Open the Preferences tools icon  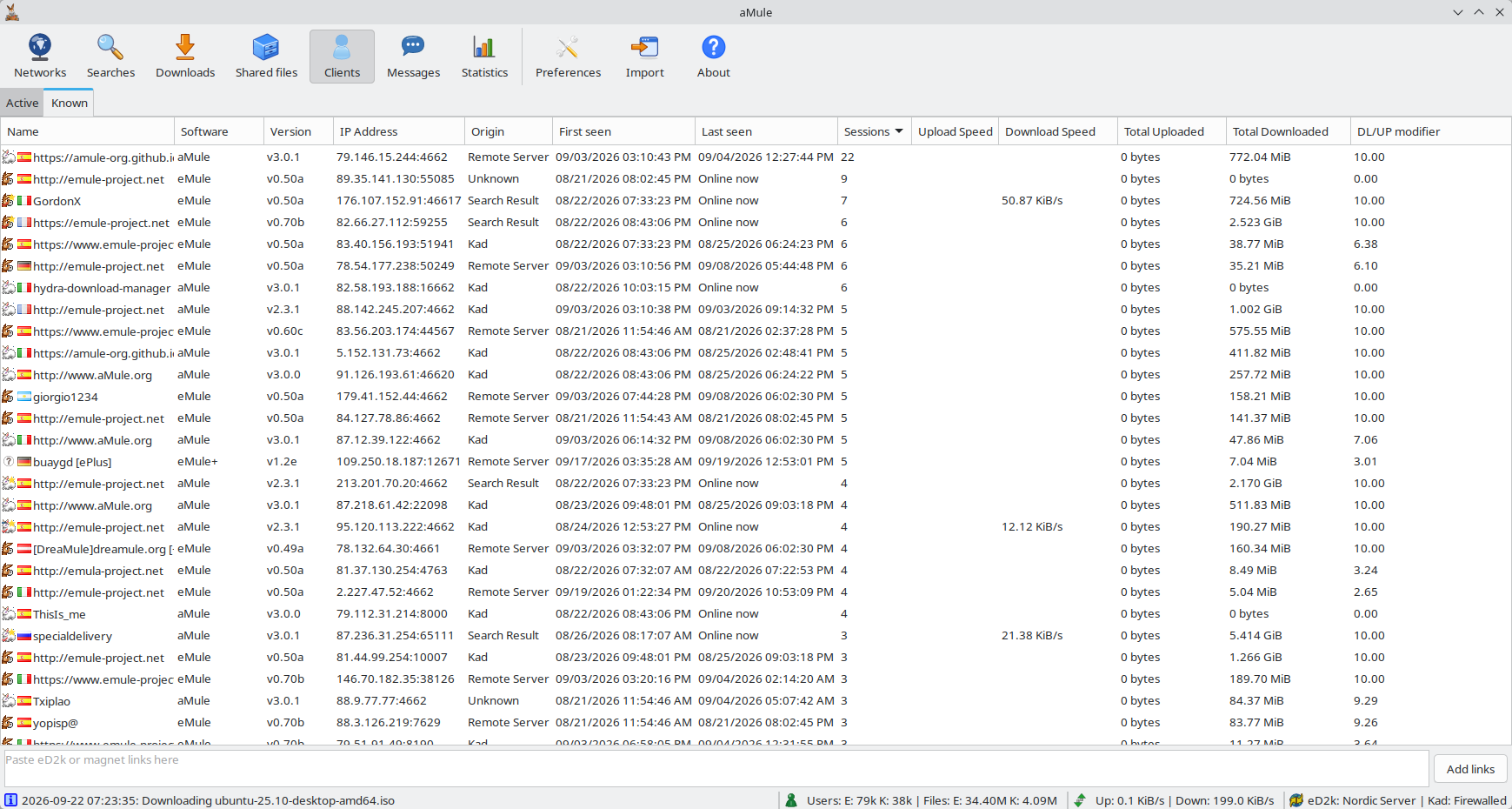pos(568,47)
